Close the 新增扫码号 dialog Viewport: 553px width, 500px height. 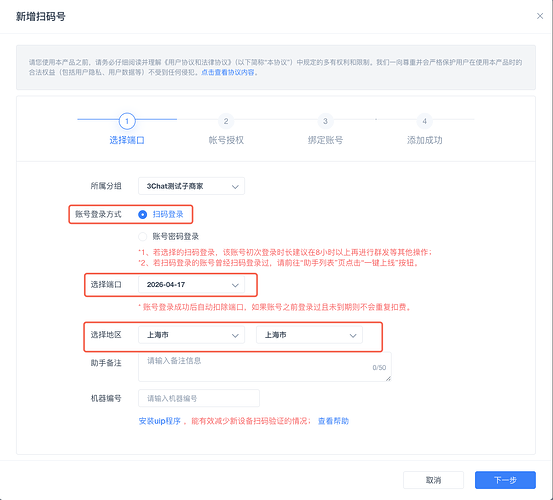pos(540,16)
